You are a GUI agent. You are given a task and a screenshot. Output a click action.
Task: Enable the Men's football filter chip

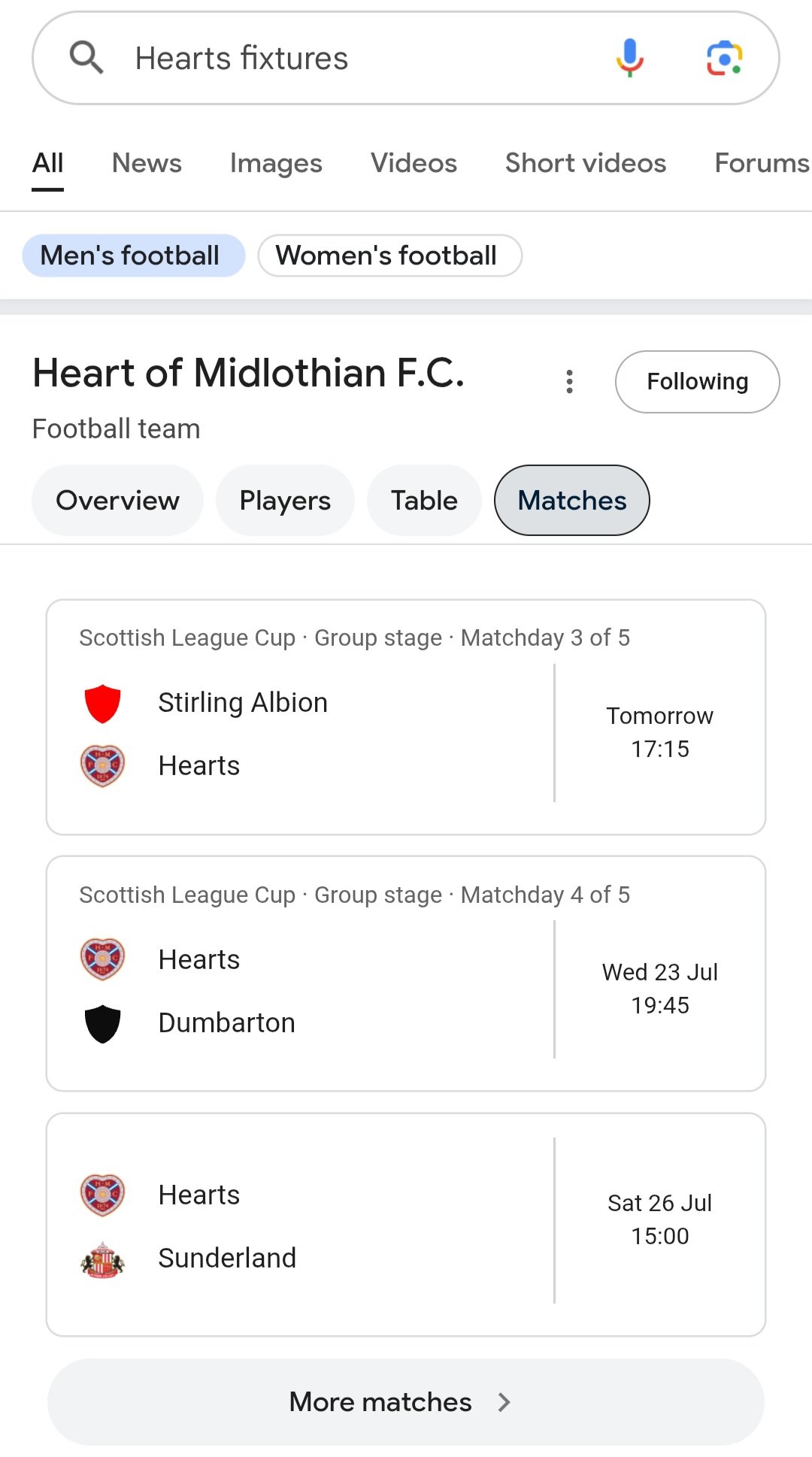pos(133,255)
